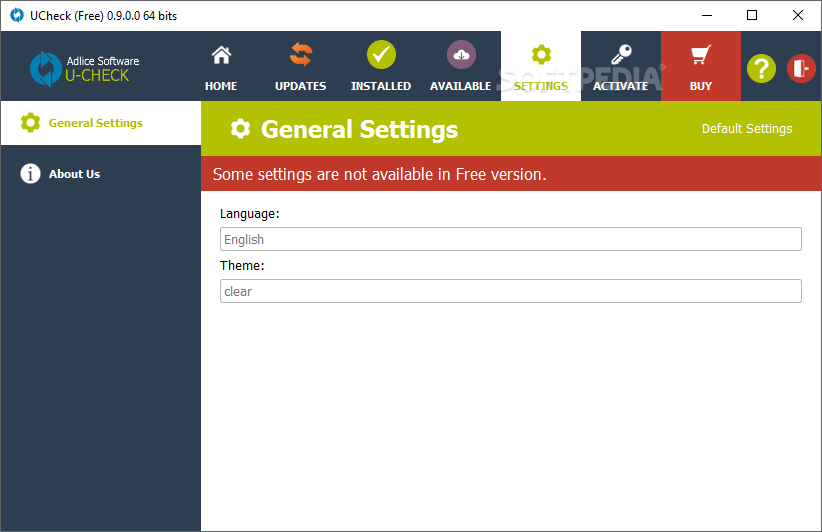
Task: Click the gear icon beside the General Settings heading
Action: coord(241,129)
